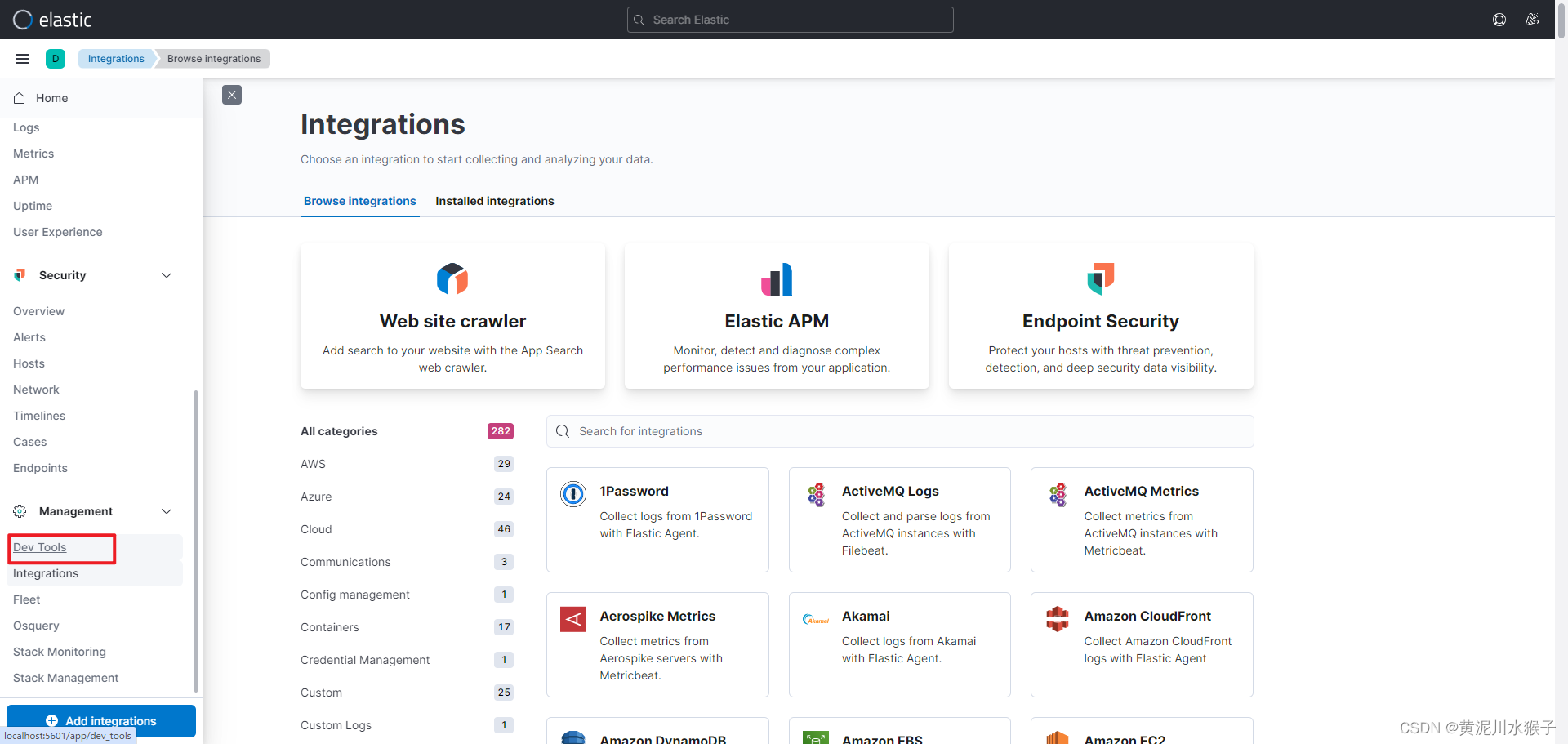The image size is (1568, 744).
Task: Open Network in sidebar
Action: pyautogui.click(x=36, y=390)
